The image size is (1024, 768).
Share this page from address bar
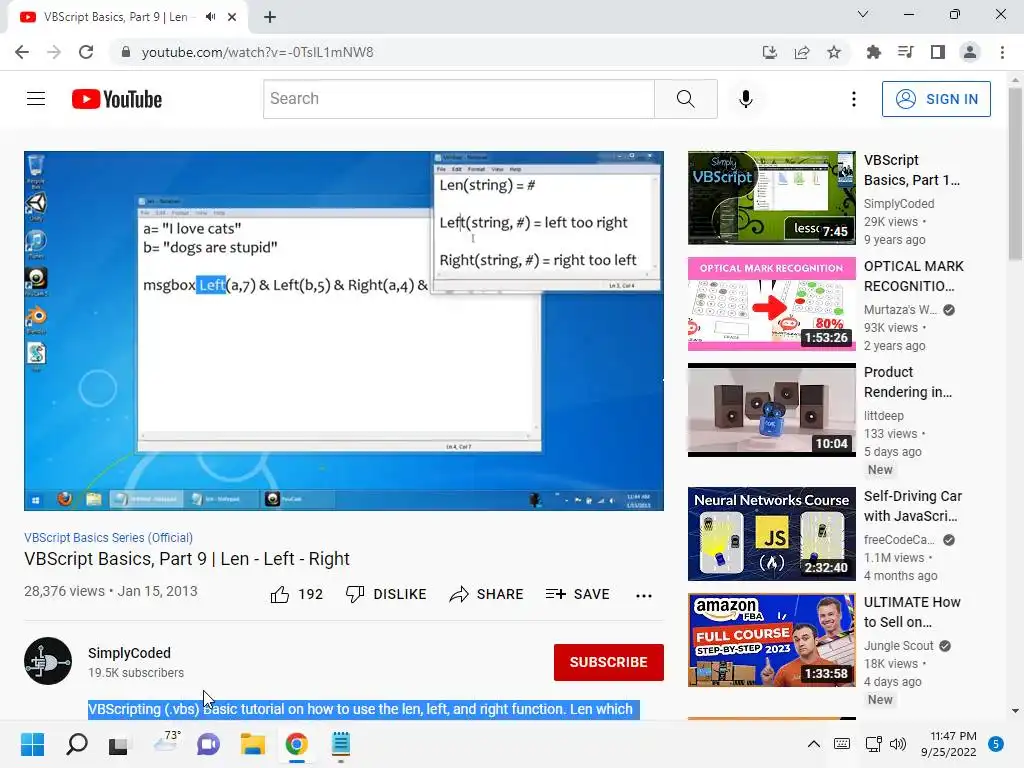[x=802, y=52]
